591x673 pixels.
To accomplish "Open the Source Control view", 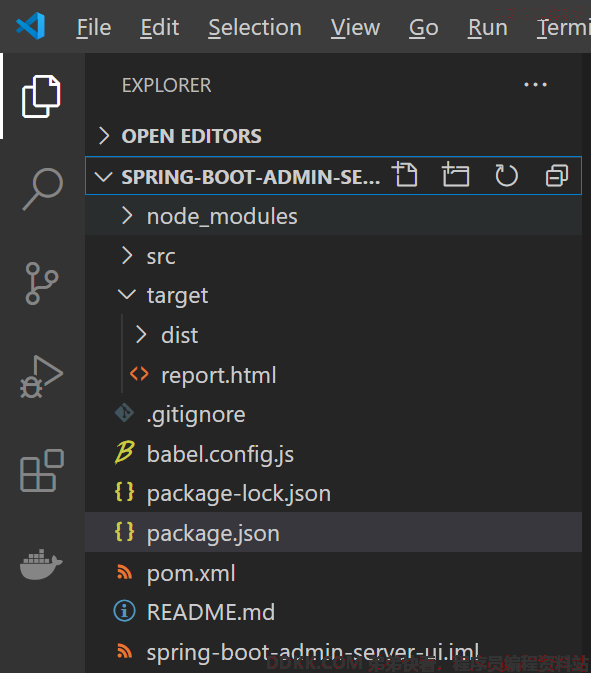I will point(42,284).
